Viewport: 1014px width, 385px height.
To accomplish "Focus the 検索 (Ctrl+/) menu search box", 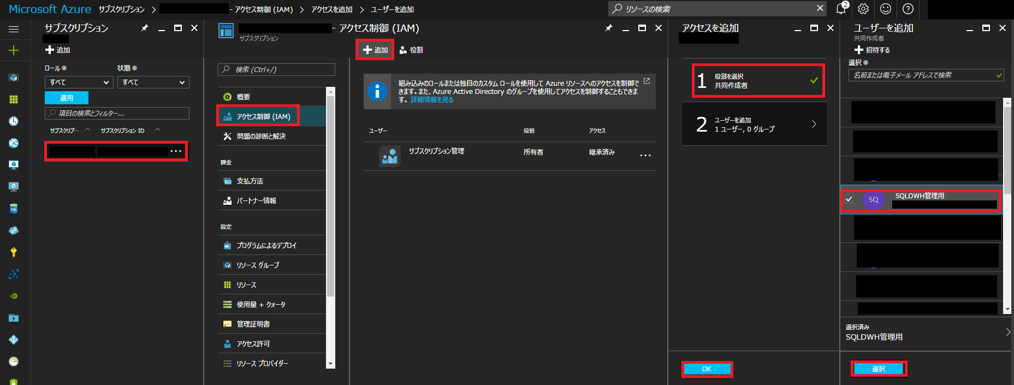I will pyautogui.click(x=277, y=69).
